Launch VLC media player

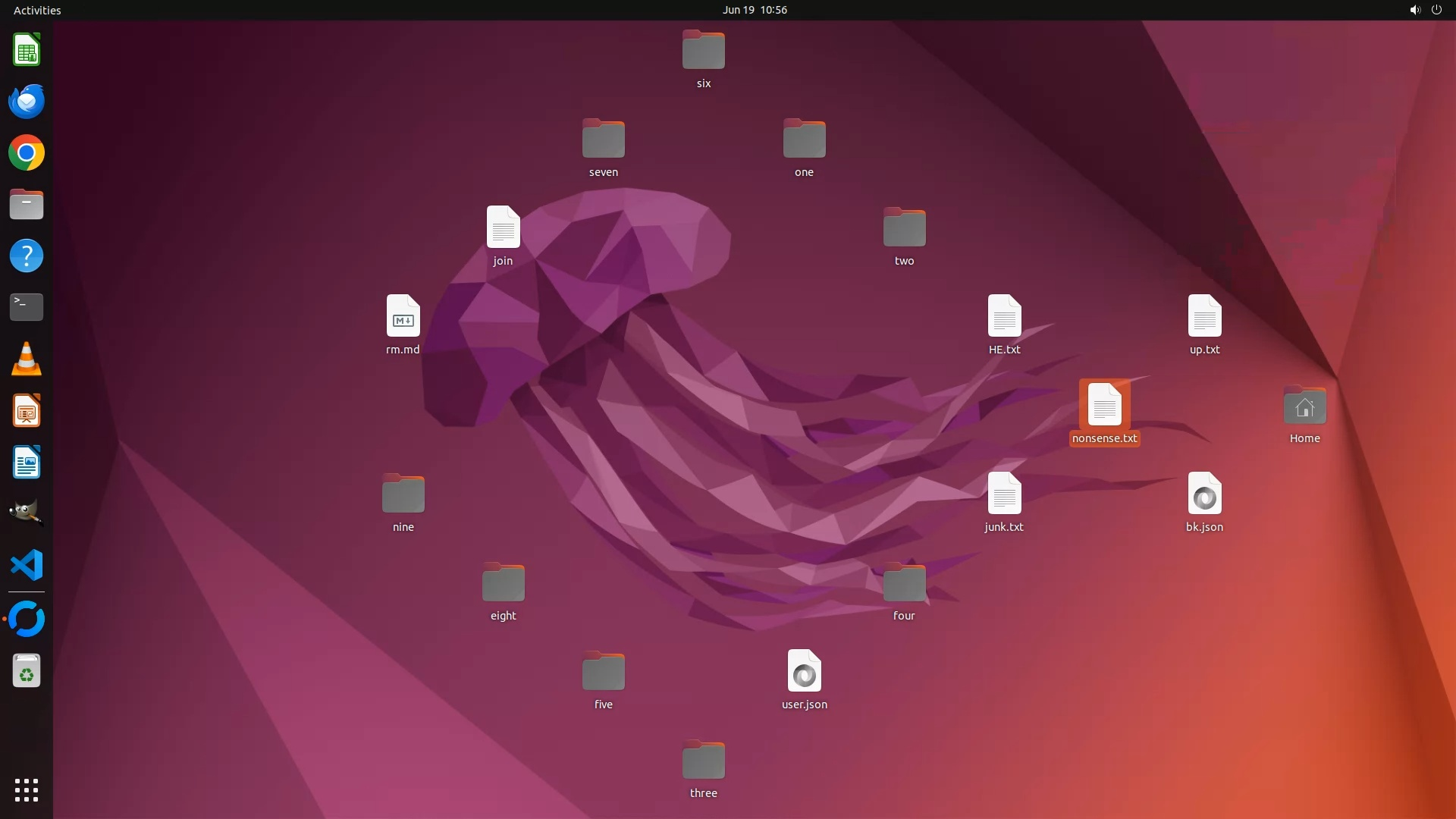[x=27, y=359]
